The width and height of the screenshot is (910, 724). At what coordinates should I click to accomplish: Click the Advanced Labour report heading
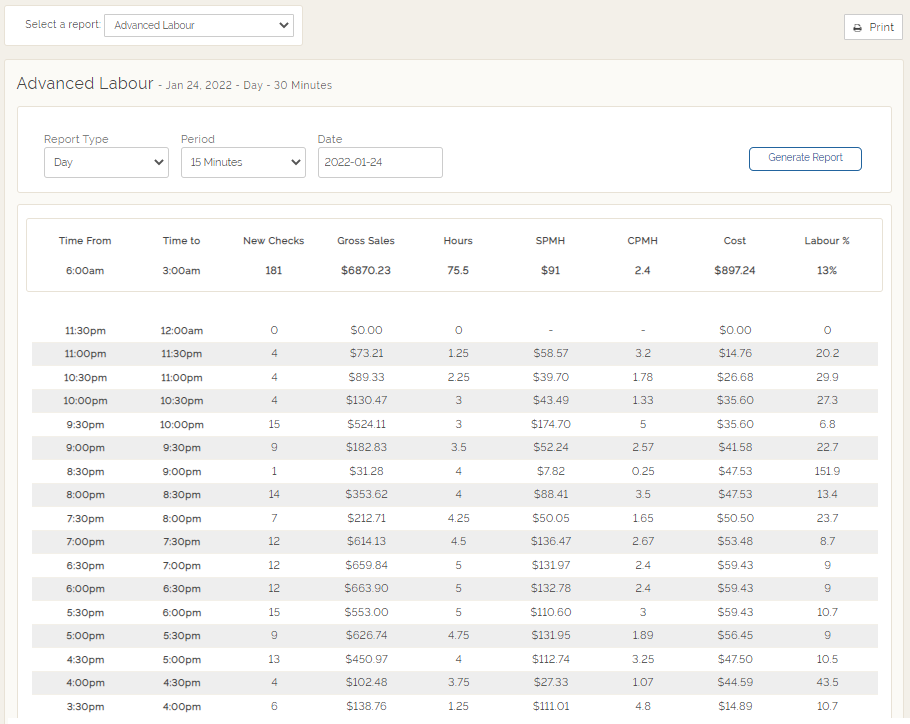click(85, 83)
